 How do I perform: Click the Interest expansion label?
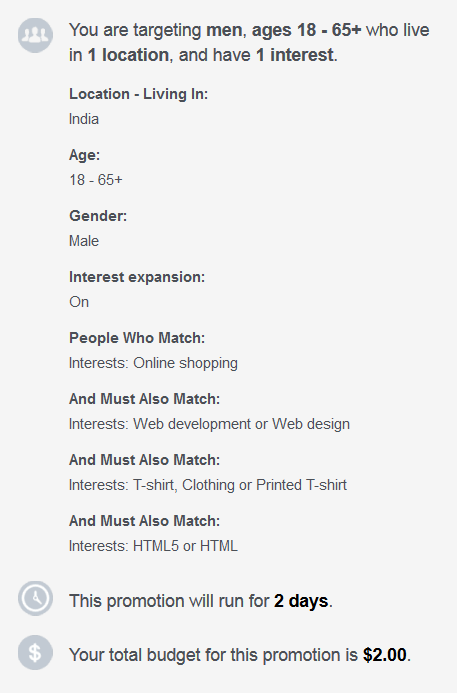(137, 277)
